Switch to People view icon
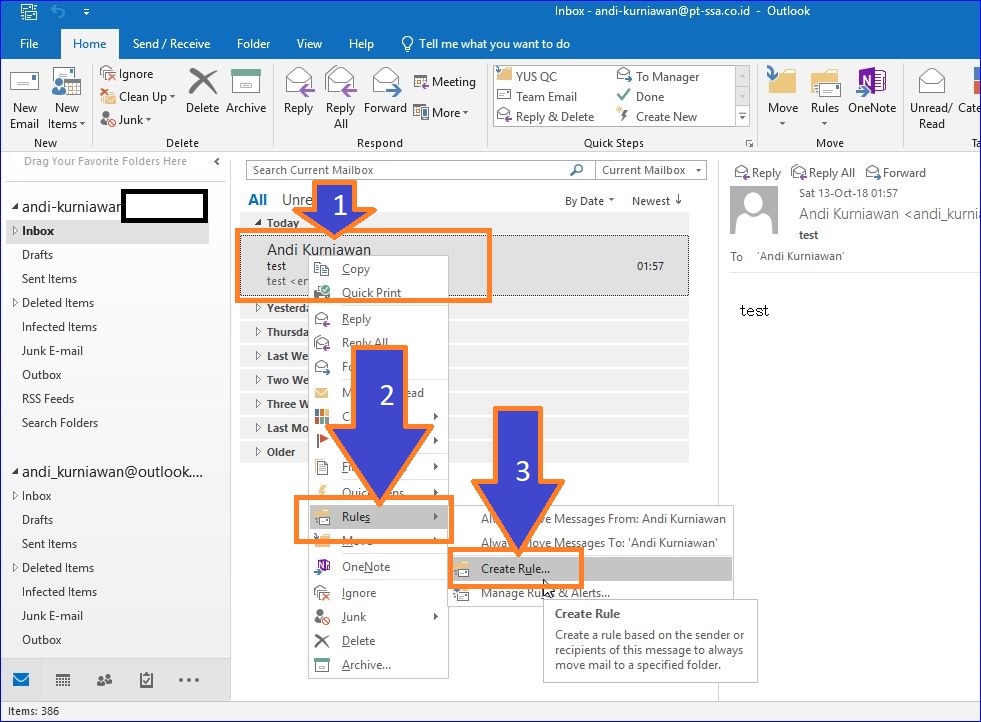 coord(104,680)
